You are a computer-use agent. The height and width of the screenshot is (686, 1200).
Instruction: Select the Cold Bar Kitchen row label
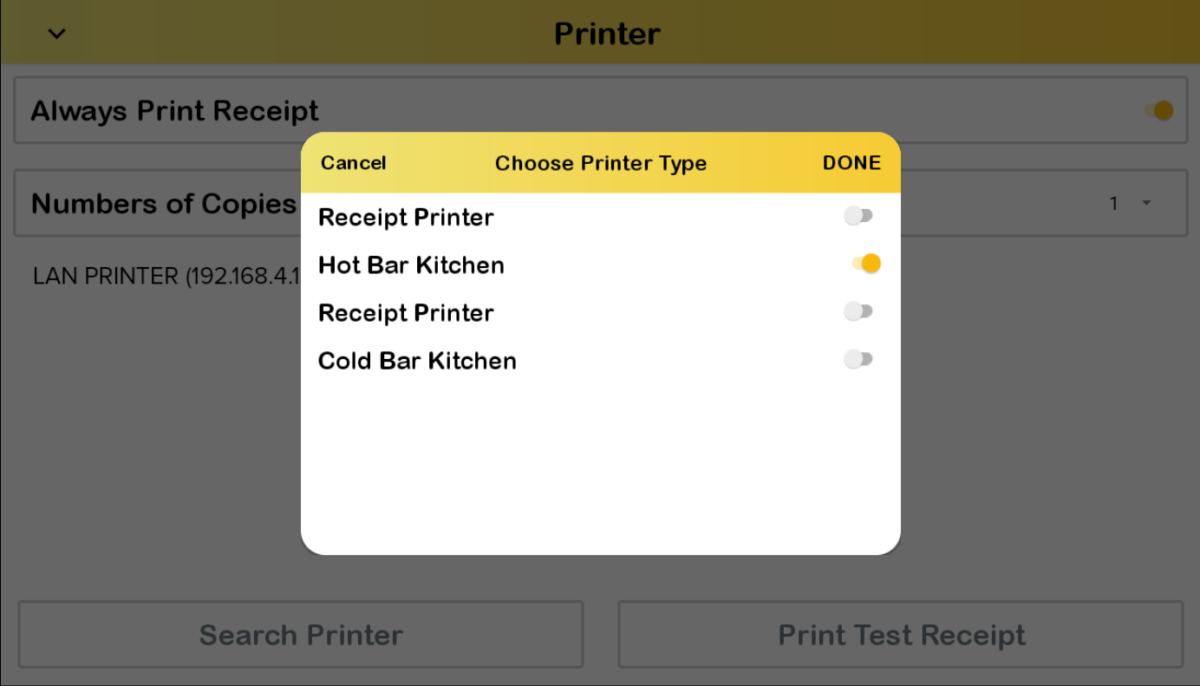click(x=416, y=361)
